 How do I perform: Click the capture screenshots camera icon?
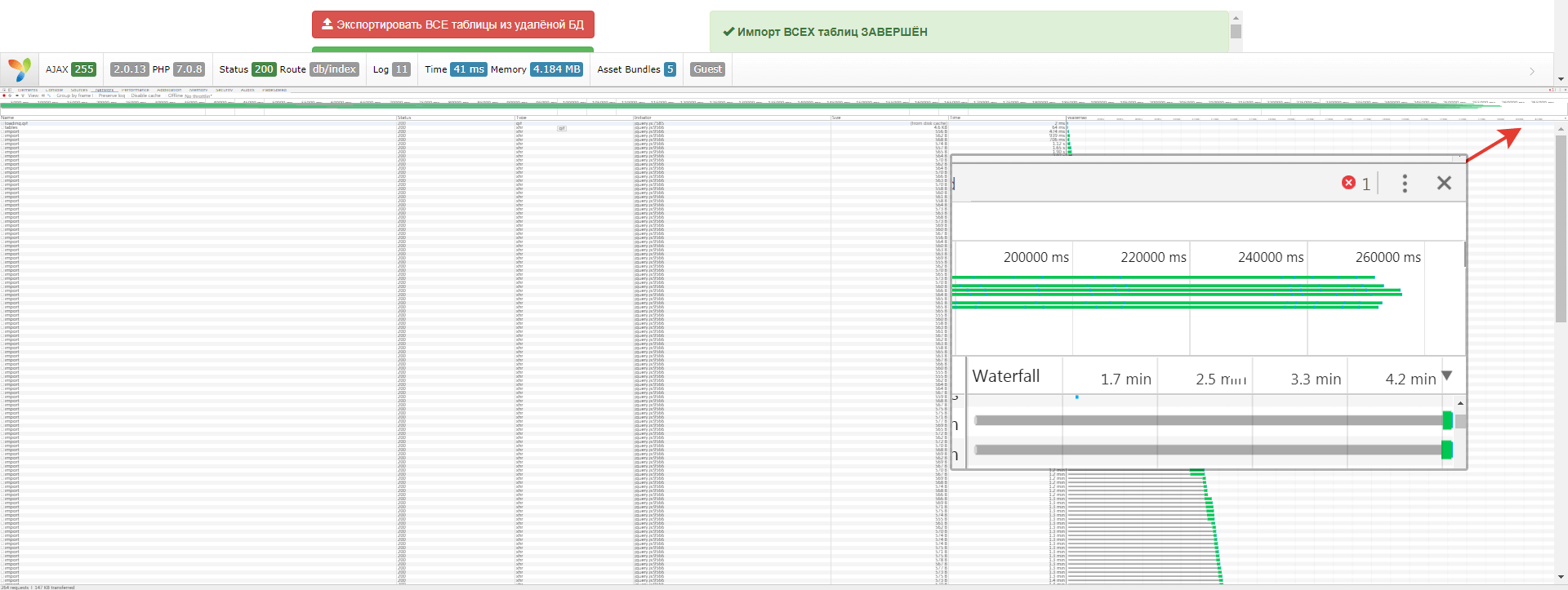pos(17,95)
